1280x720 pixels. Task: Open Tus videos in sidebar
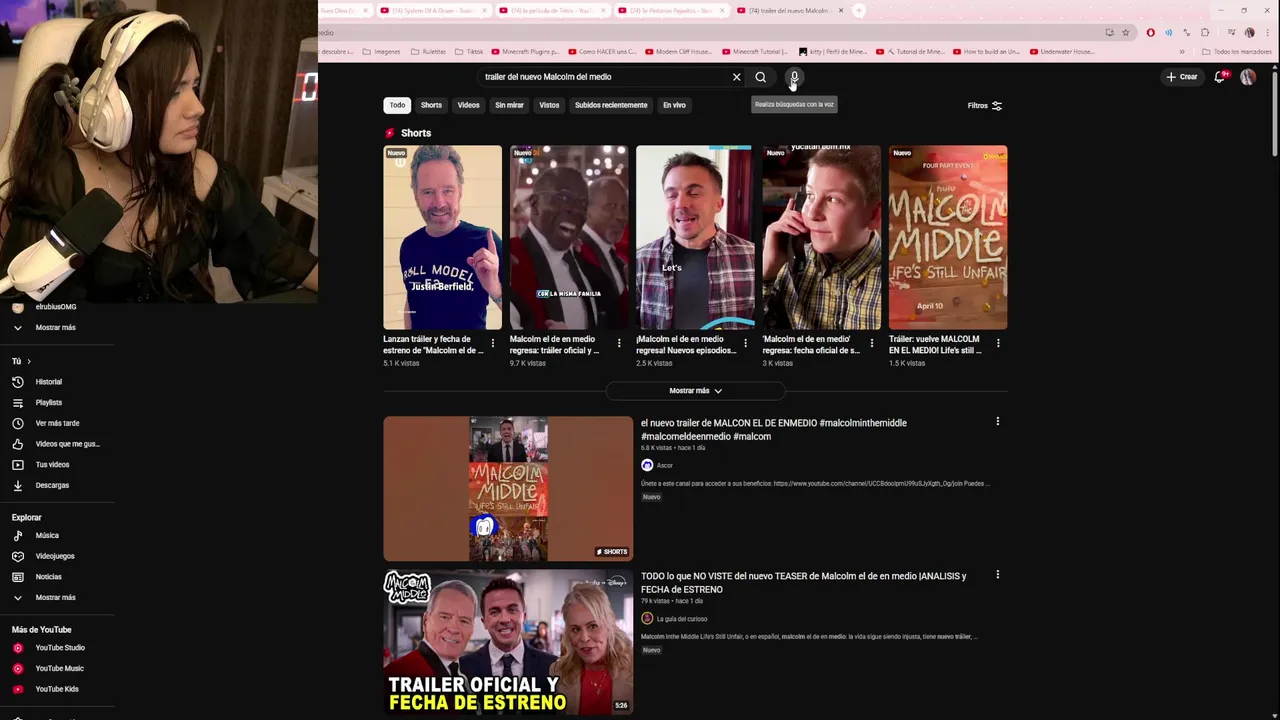coord(52,465)
